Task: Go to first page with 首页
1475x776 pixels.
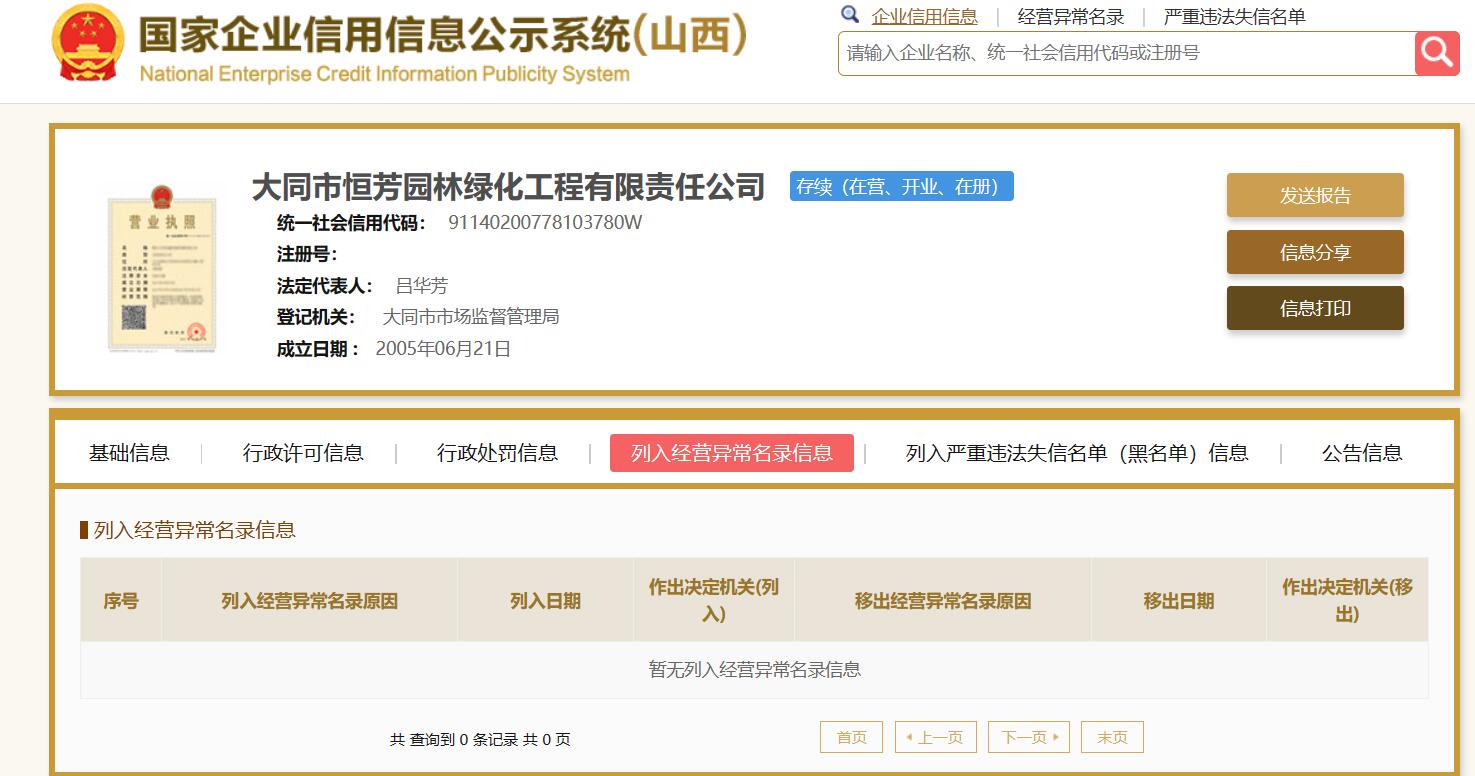Action: tap(851, 737)
